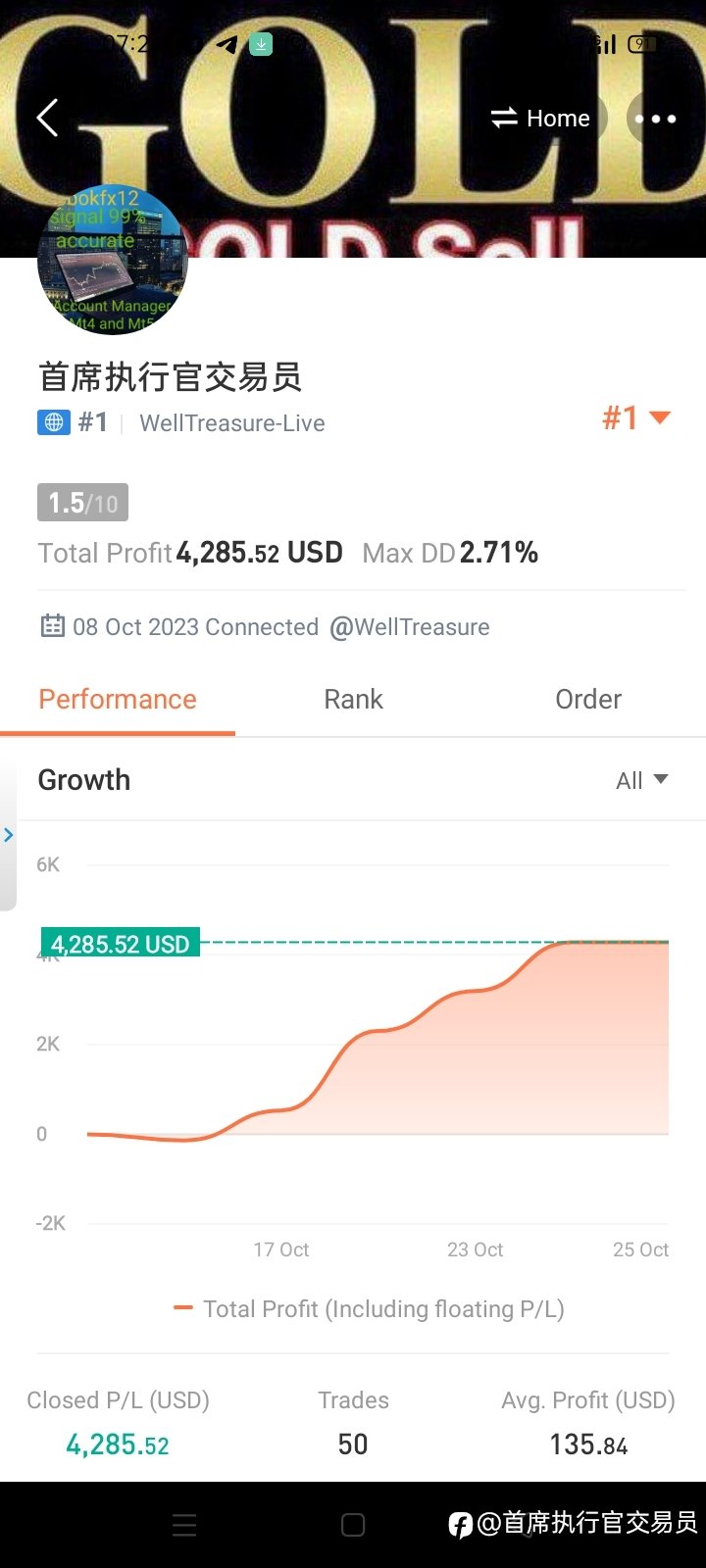Open the three-dots more options menu
This screenshot has width=706, height=1568.
(x=655, y=119)
